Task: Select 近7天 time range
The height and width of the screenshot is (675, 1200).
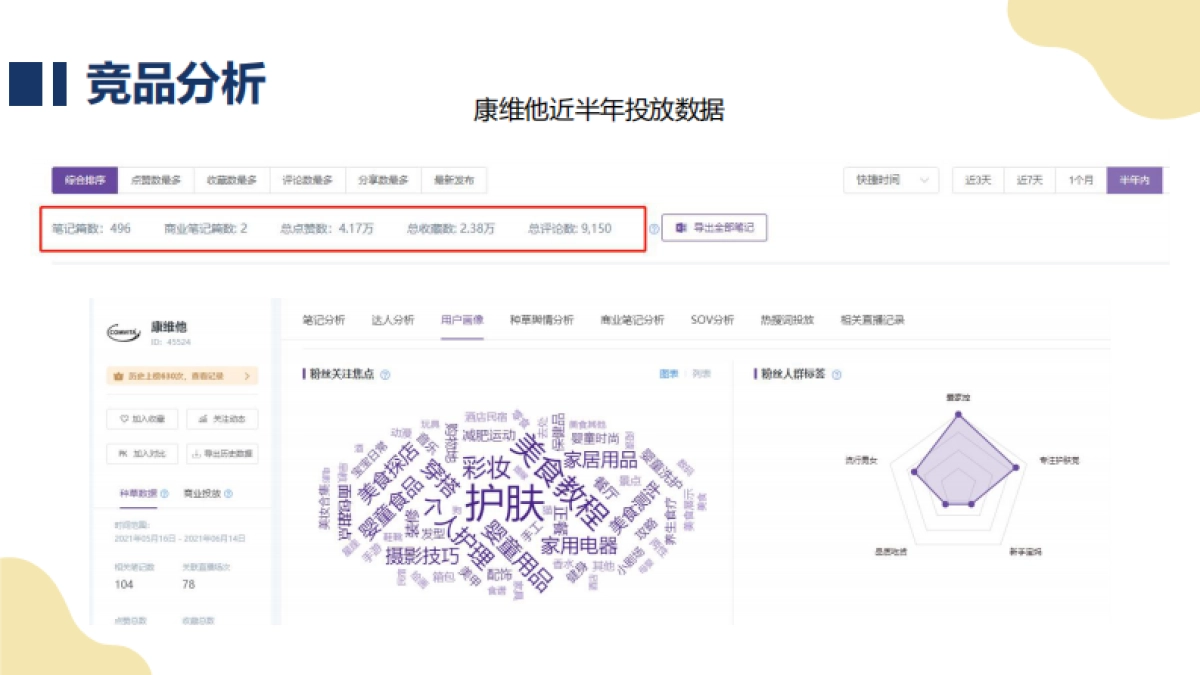Action: click(1029, 180)
